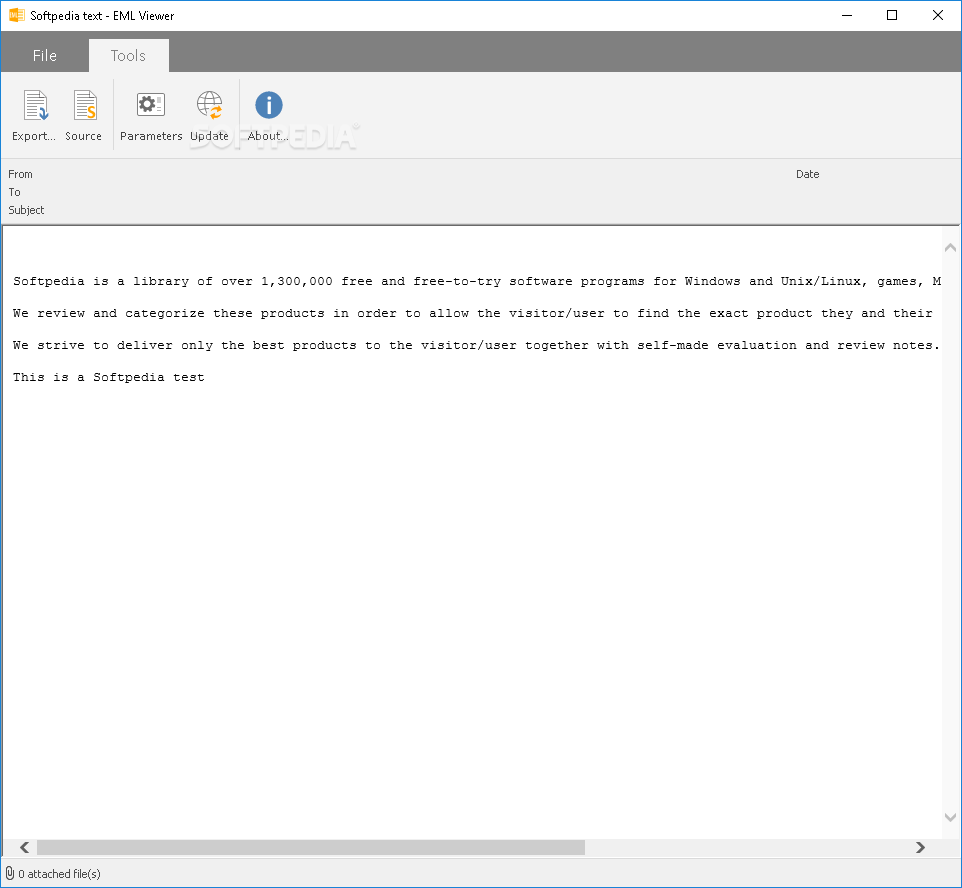Viewport: 962px width, 888px height.
Task: Click the scroll right arrow
Action: (x=920, y=847)
